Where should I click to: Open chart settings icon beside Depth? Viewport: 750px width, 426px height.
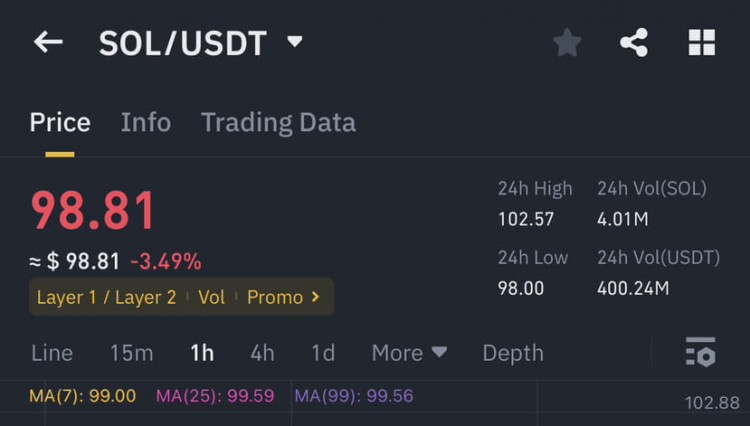click(701, 352)
